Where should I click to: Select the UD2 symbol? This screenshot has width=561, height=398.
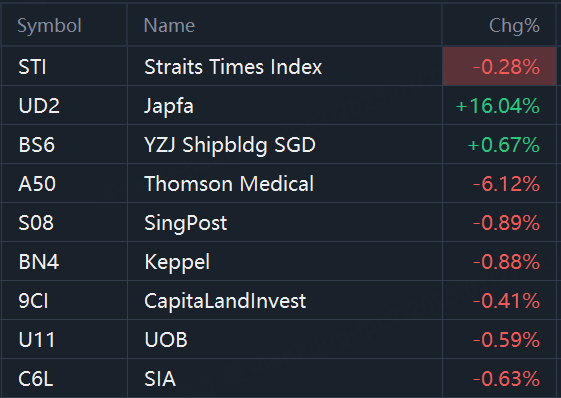[39, 106]
